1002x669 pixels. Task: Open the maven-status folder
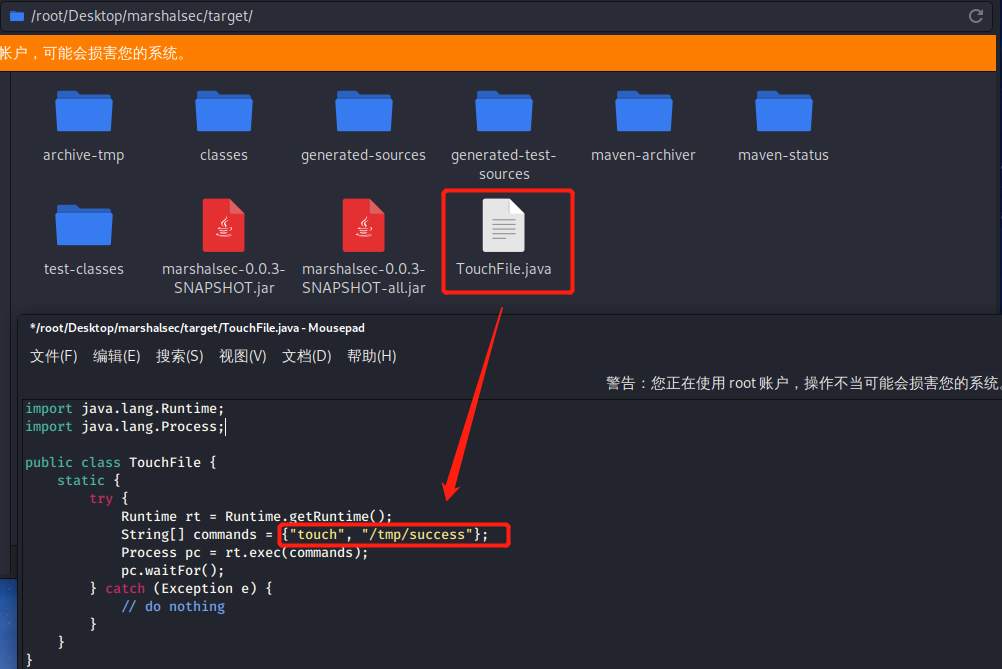point(784,111)
